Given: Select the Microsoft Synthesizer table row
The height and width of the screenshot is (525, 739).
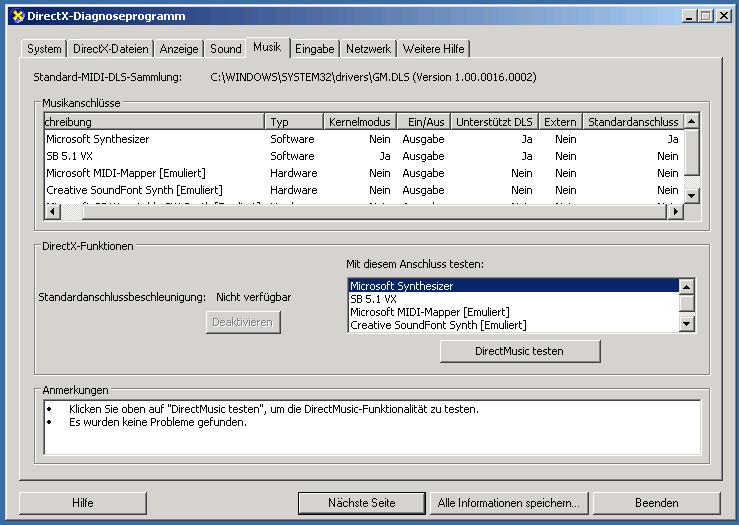Looking at the screenshot, I should 364,139.
